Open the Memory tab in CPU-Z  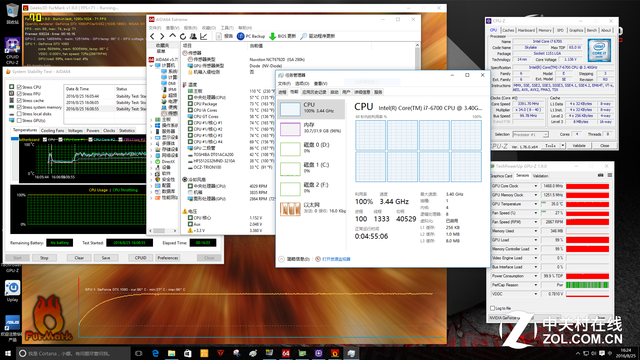[545, 30]
